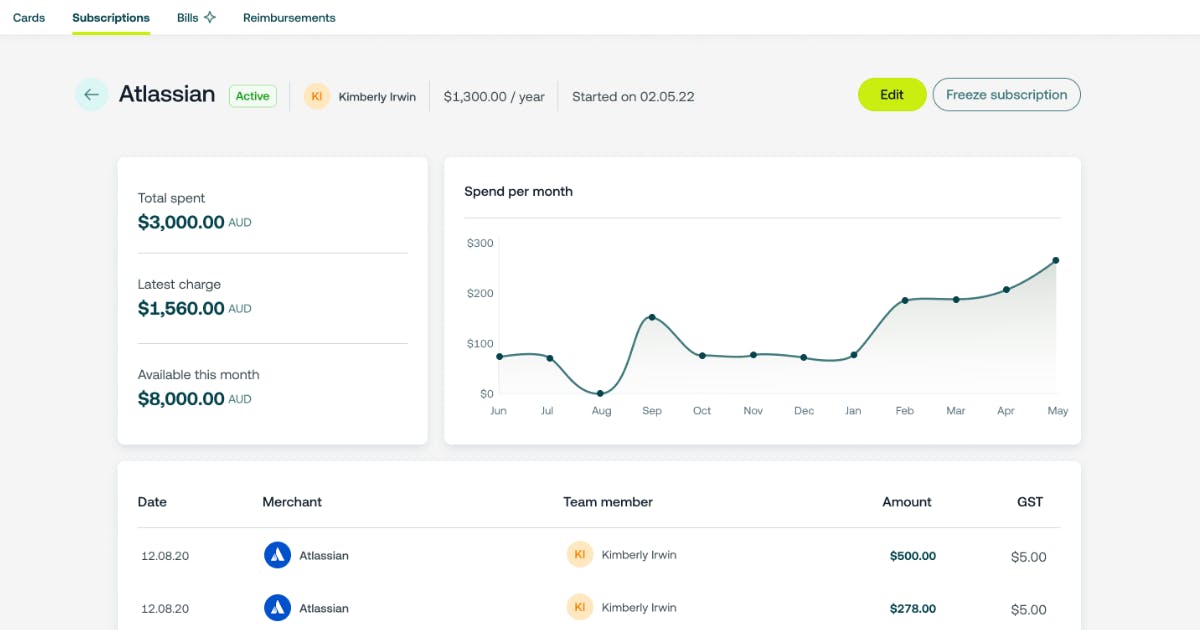1200x630 pixels.
Task: Switch to the Cards tab
Action: [29, 17]
